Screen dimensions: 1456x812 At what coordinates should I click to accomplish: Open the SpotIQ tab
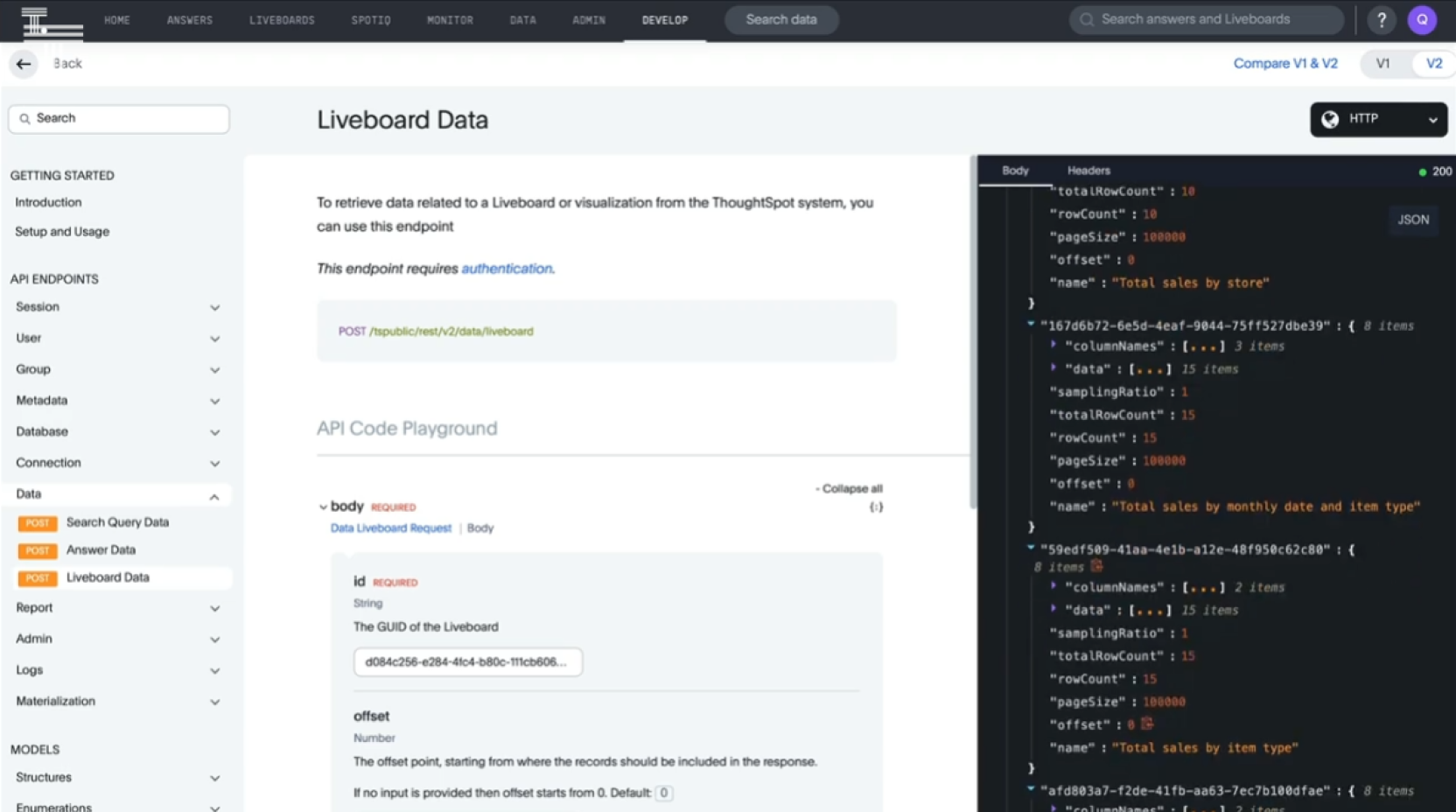click(x=371, y=20)
